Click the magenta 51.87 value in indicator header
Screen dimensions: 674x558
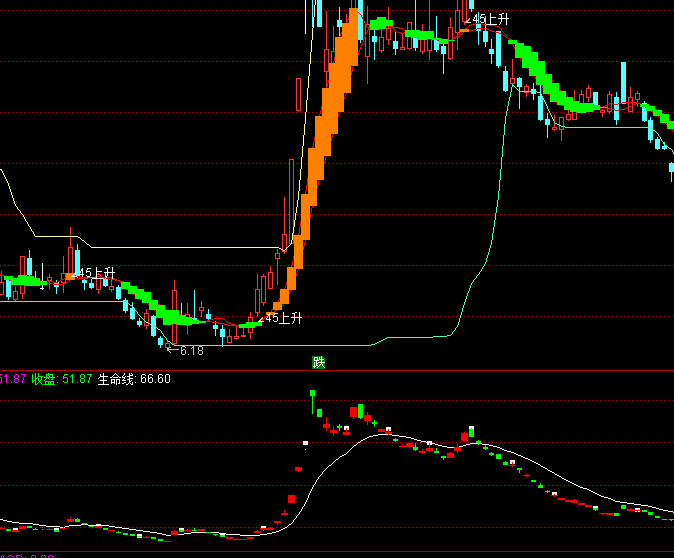point(12,379)
